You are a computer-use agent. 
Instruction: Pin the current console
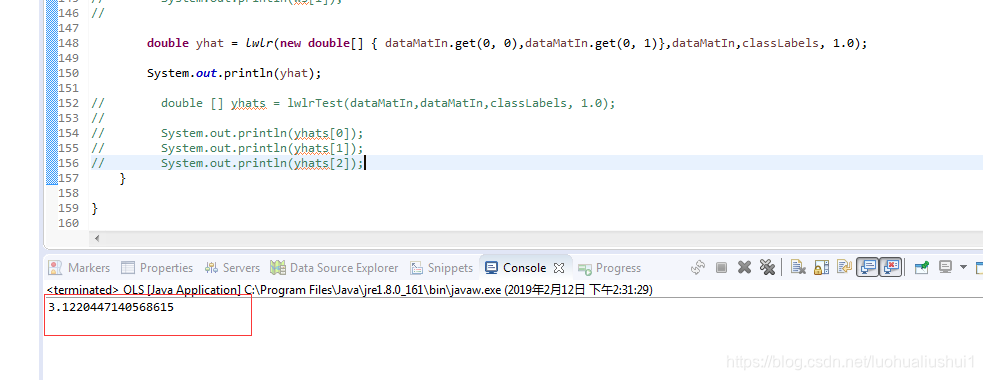click(x=922, y=268)
